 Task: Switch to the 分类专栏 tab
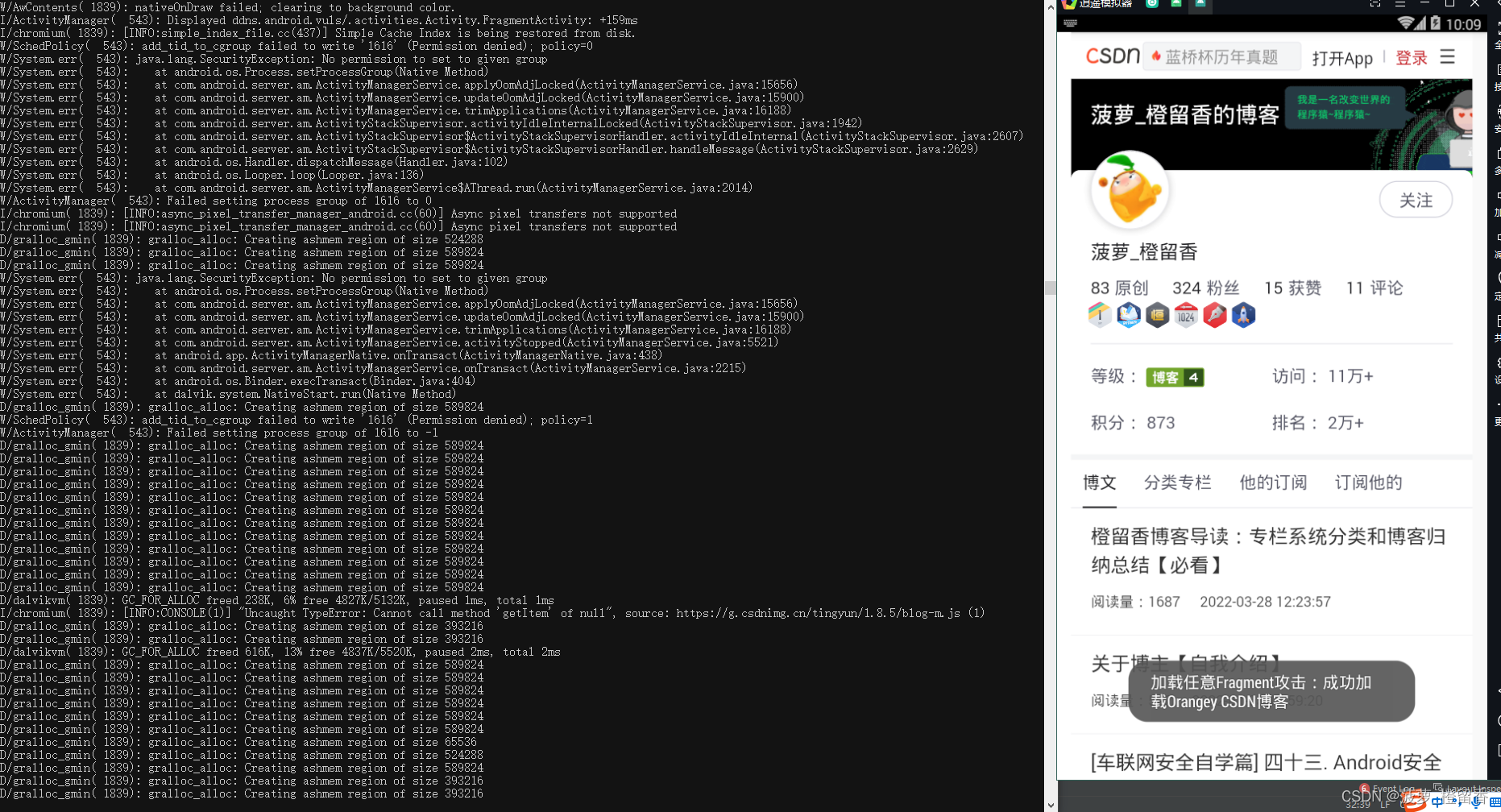(x=1177, y=483)
